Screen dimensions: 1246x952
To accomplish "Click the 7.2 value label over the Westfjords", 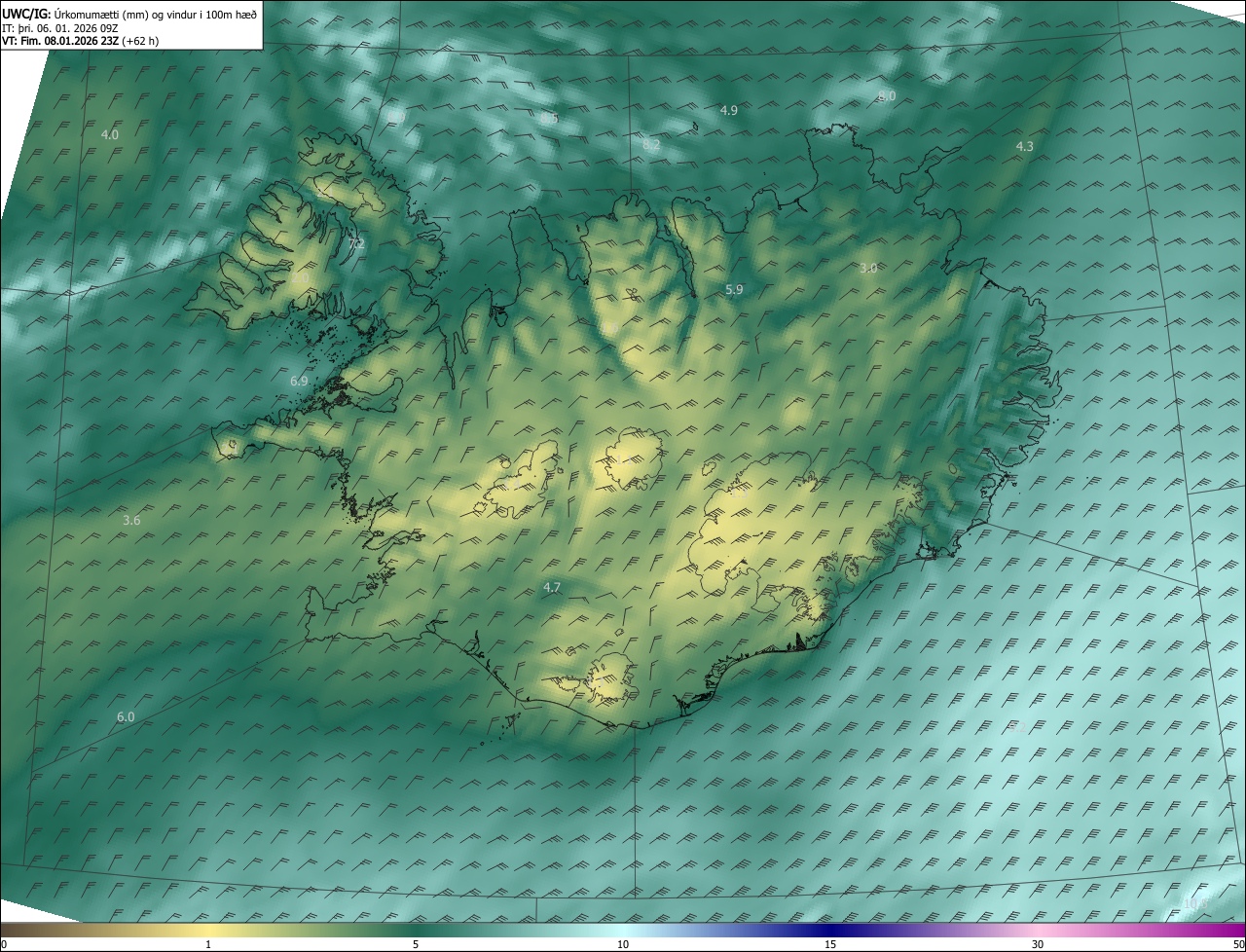I will (x=357, y=243).
